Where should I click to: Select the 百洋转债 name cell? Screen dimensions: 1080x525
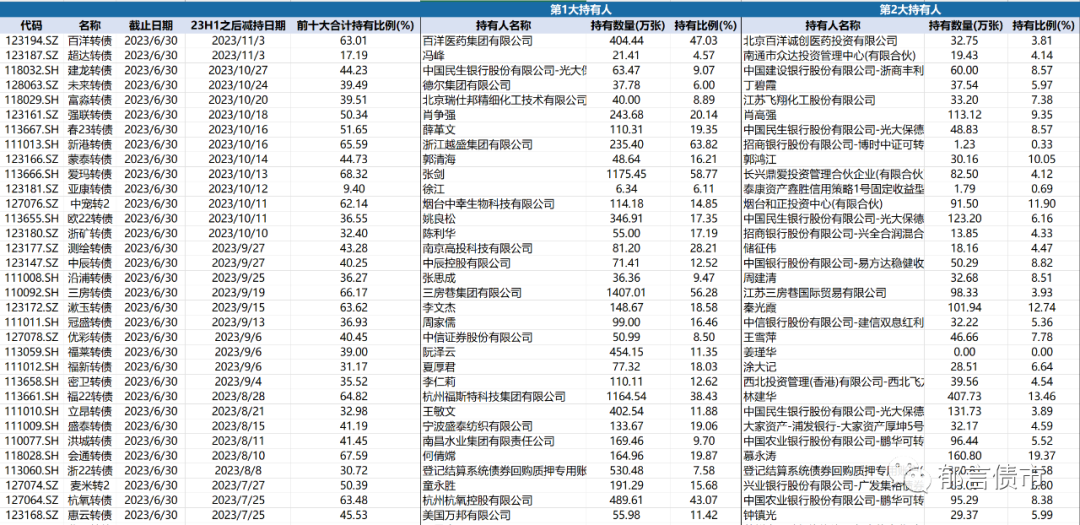click(90, 41)
